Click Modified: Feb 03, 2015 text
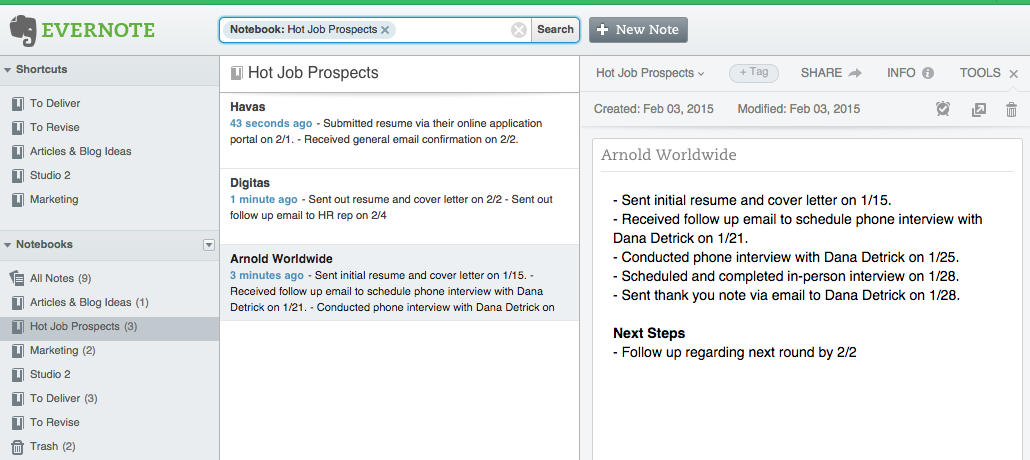 point(799,109)
